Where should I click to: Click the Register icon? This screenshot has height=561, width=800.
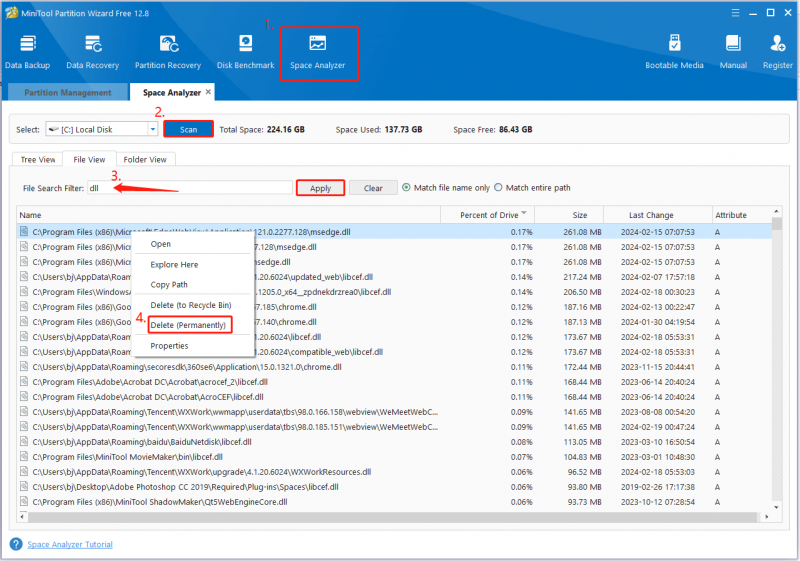pyautogui.click(x=778, y=52)
